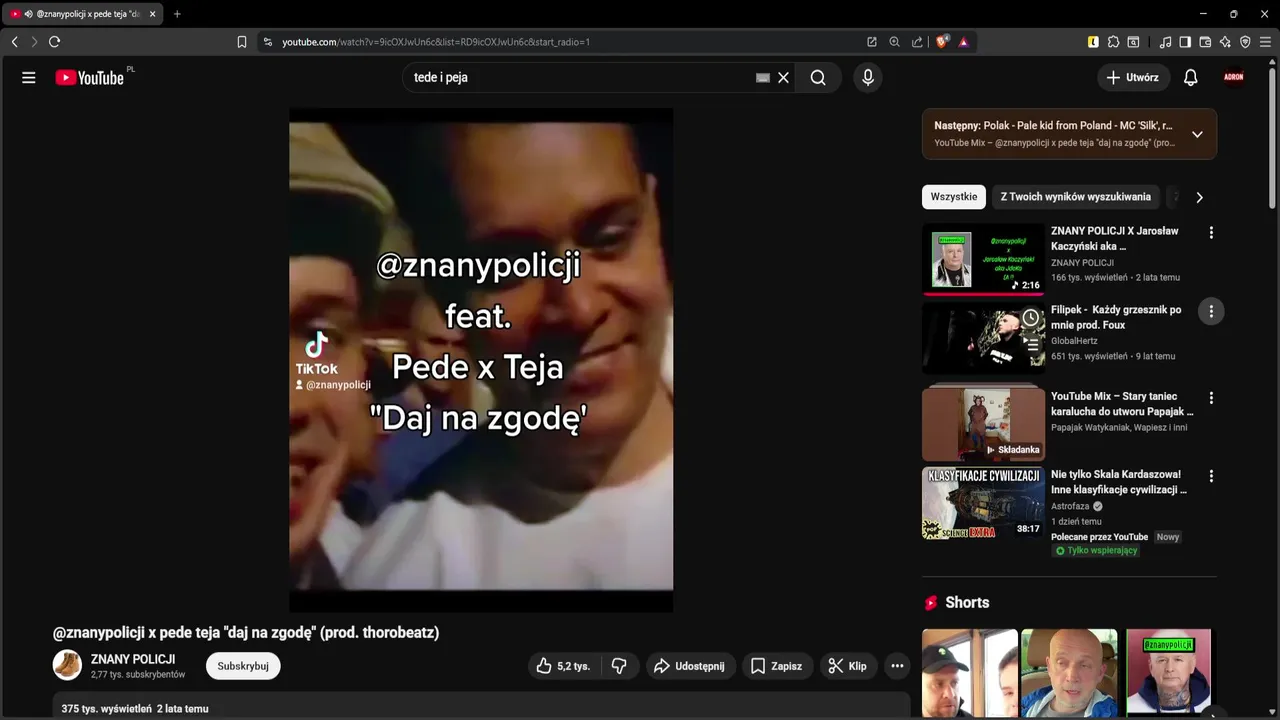Open the first Shorts thumbnail

(970, 672)
